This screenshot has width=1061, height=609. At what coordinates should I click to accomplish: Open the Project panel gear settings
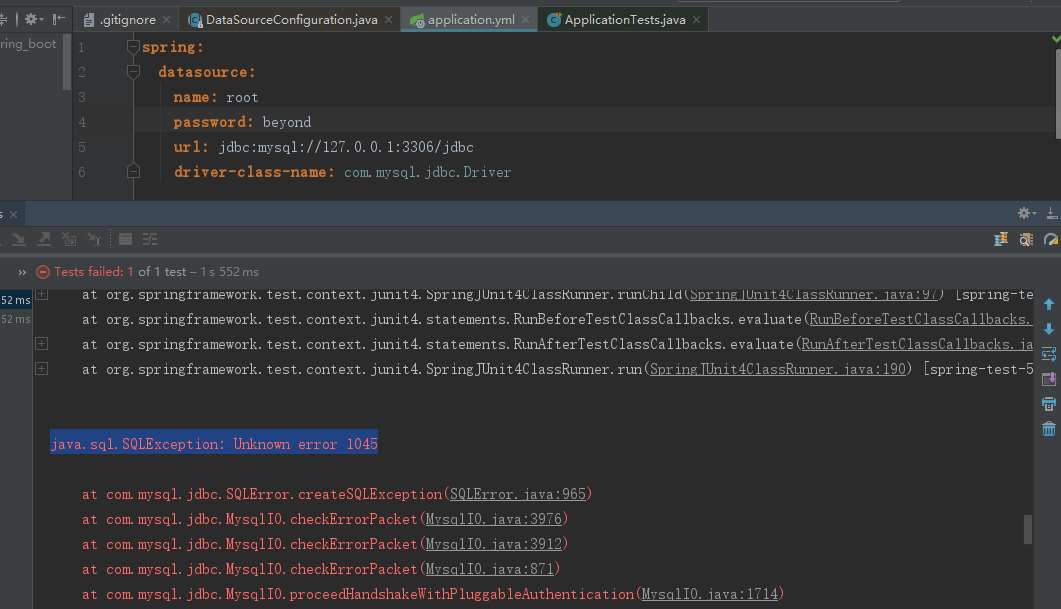[x=32, y=19]
